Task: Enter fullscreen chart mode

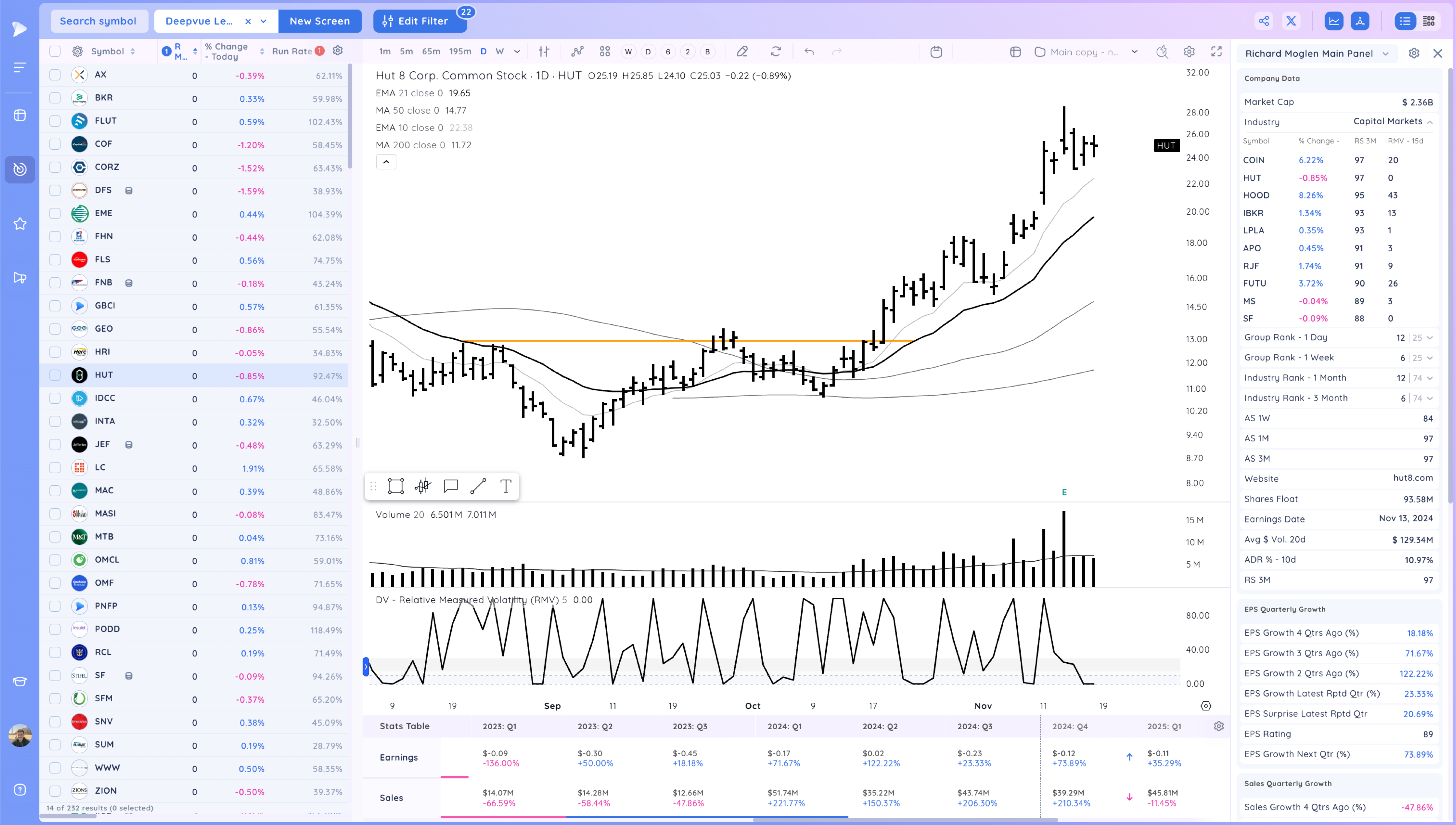Action: coord(1216,52)
